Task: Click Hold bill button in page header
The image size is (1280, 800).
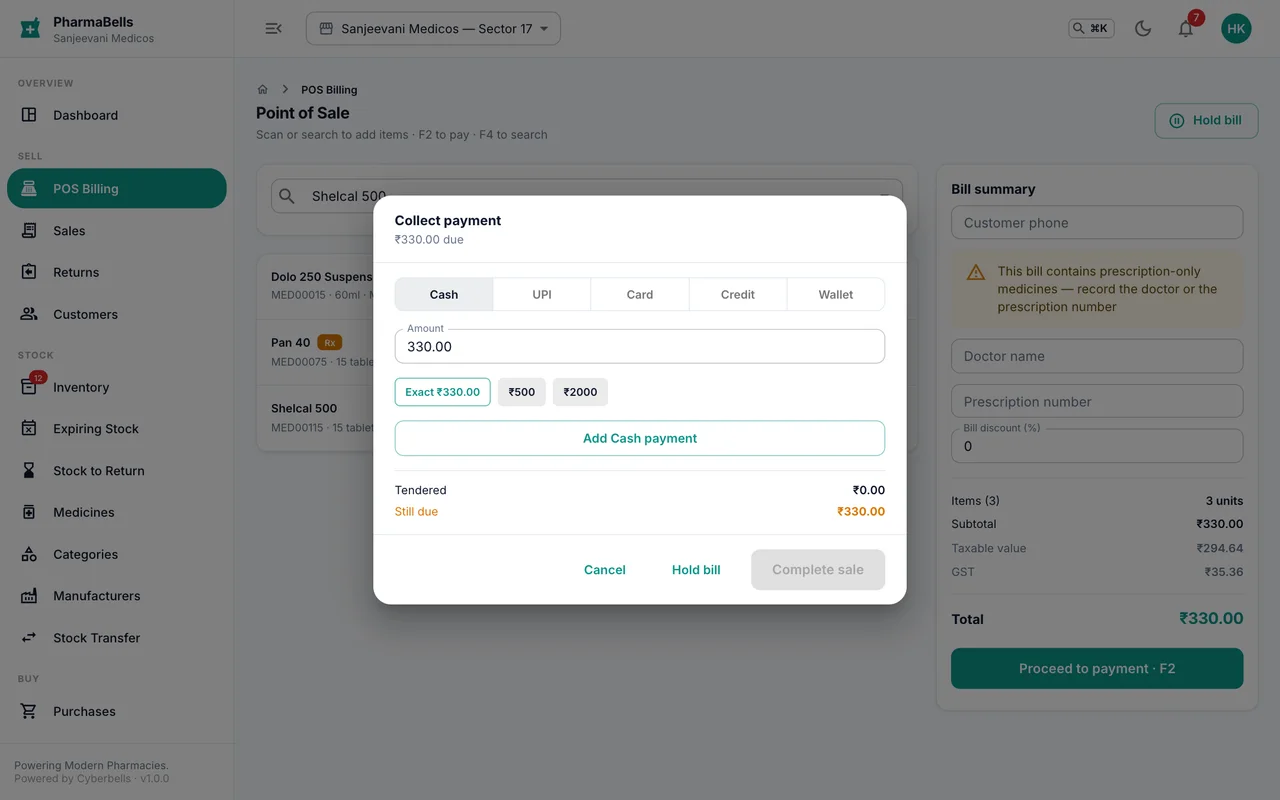Action: coord(1206,121)
